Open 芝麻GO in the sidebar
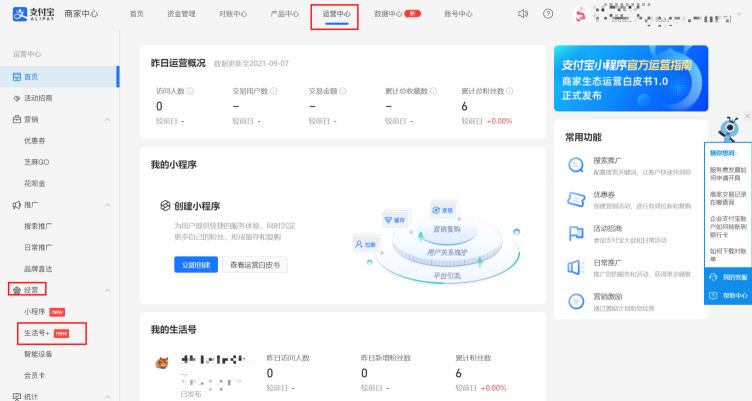 point(37,162)
